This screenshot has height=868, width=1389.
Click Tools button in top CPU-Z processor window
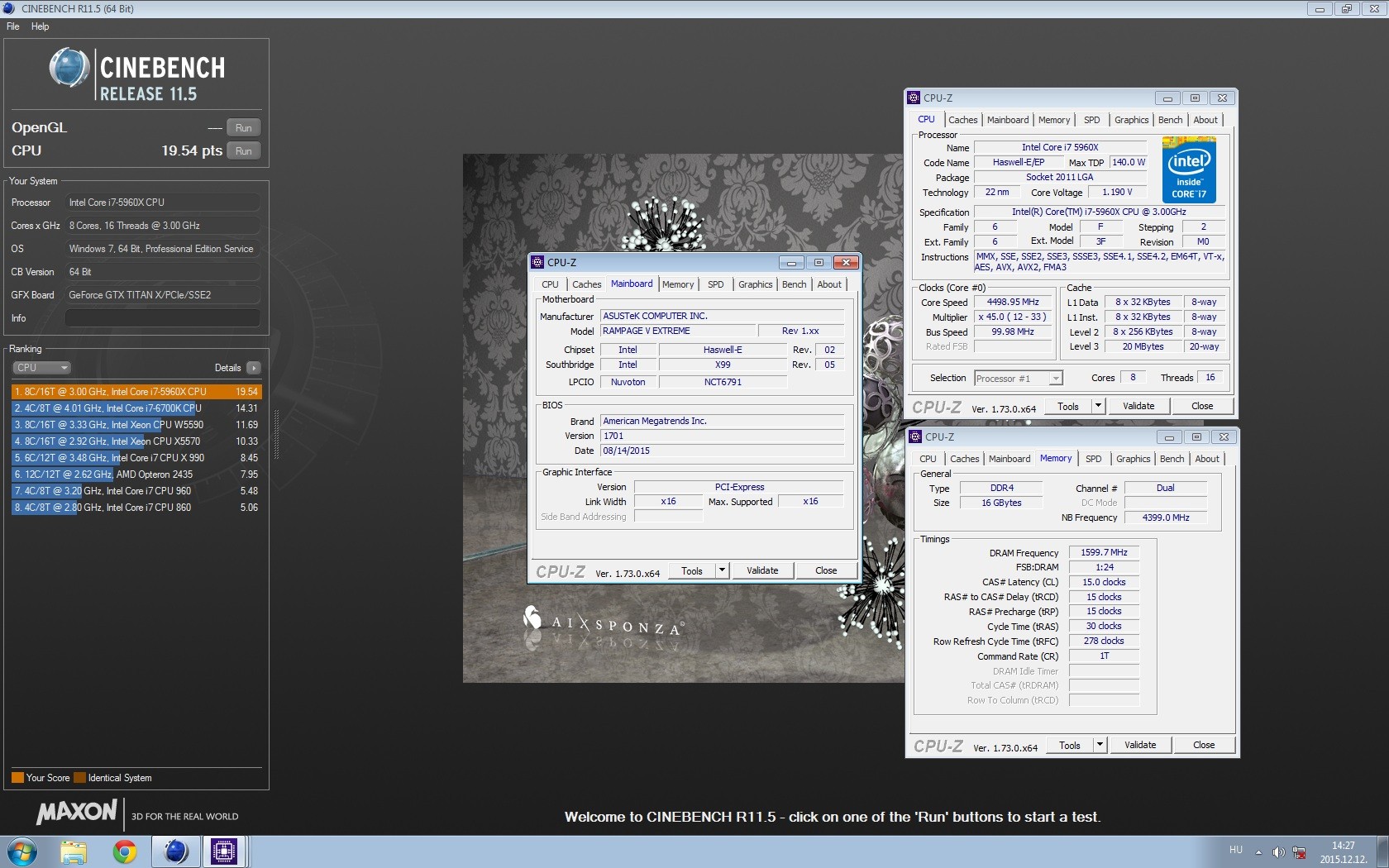pyautogui.click(x=1068, y=406)
